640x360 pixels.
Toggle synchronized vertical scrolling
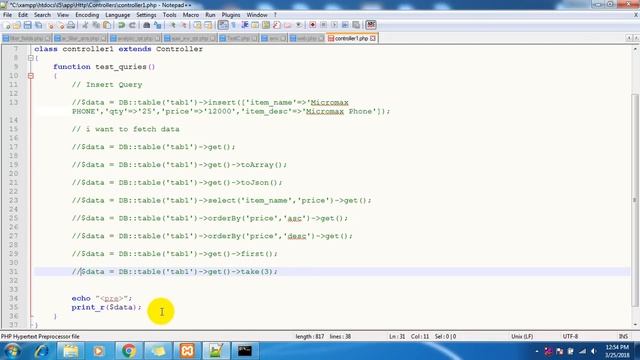click(198, 25)
